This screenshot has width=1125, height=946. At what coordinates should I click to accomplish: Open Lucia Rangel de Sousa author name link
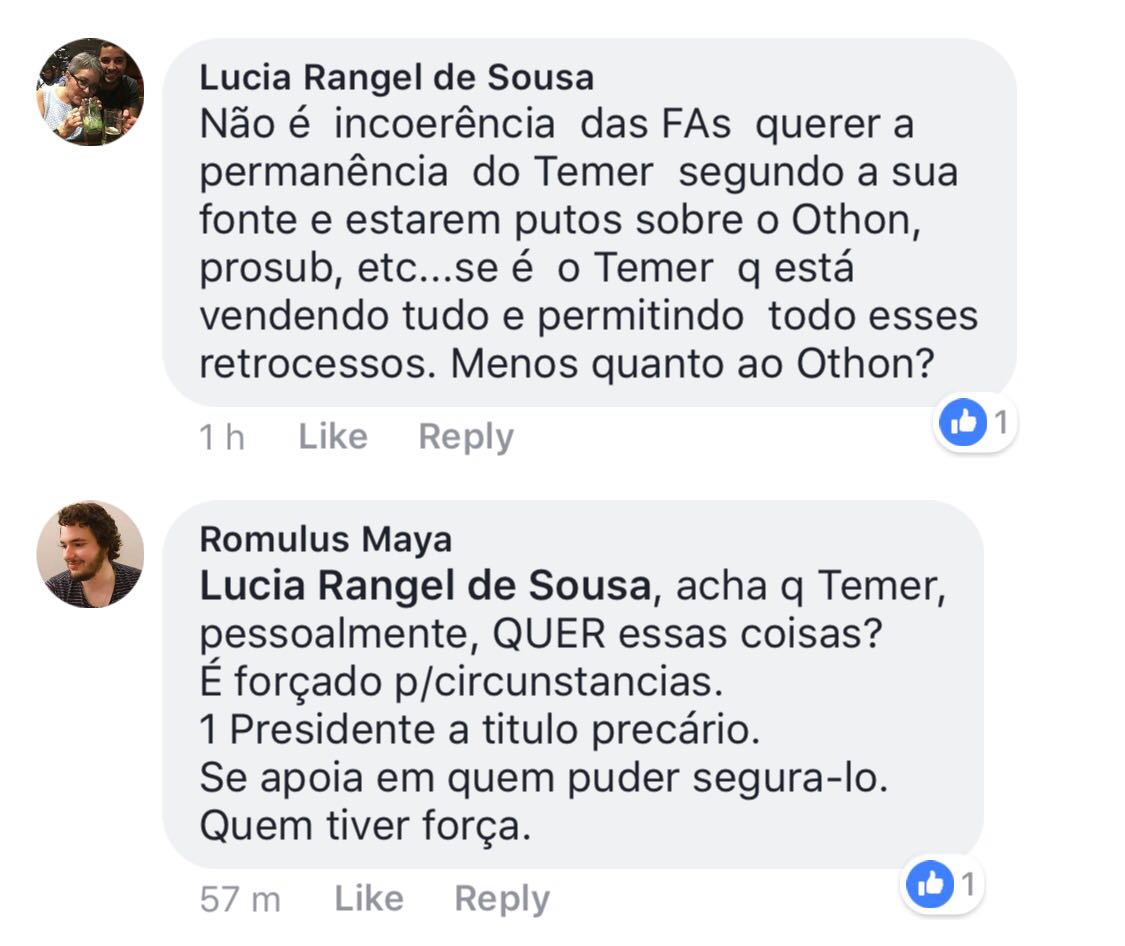(x=397, y=77)
